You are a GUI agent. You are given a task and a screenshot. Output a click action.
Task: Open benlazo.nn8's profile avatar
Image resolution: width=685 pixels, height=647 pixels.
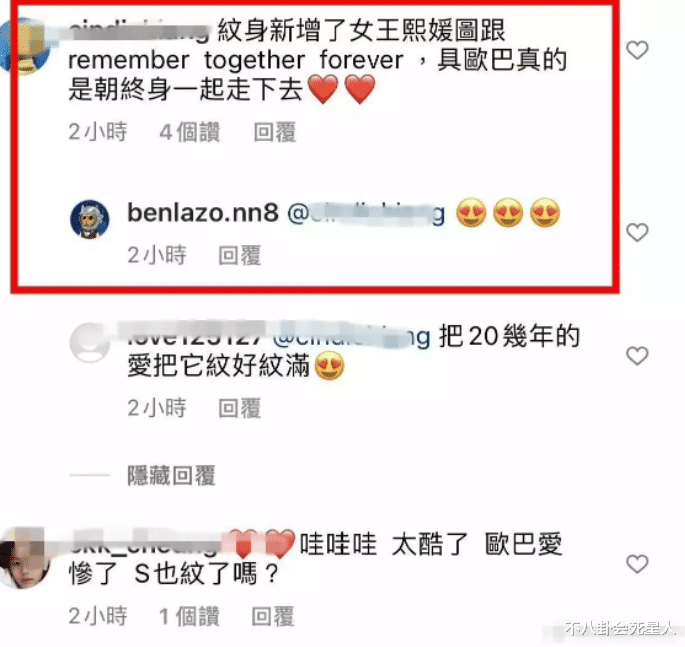(x=90, y=219)
